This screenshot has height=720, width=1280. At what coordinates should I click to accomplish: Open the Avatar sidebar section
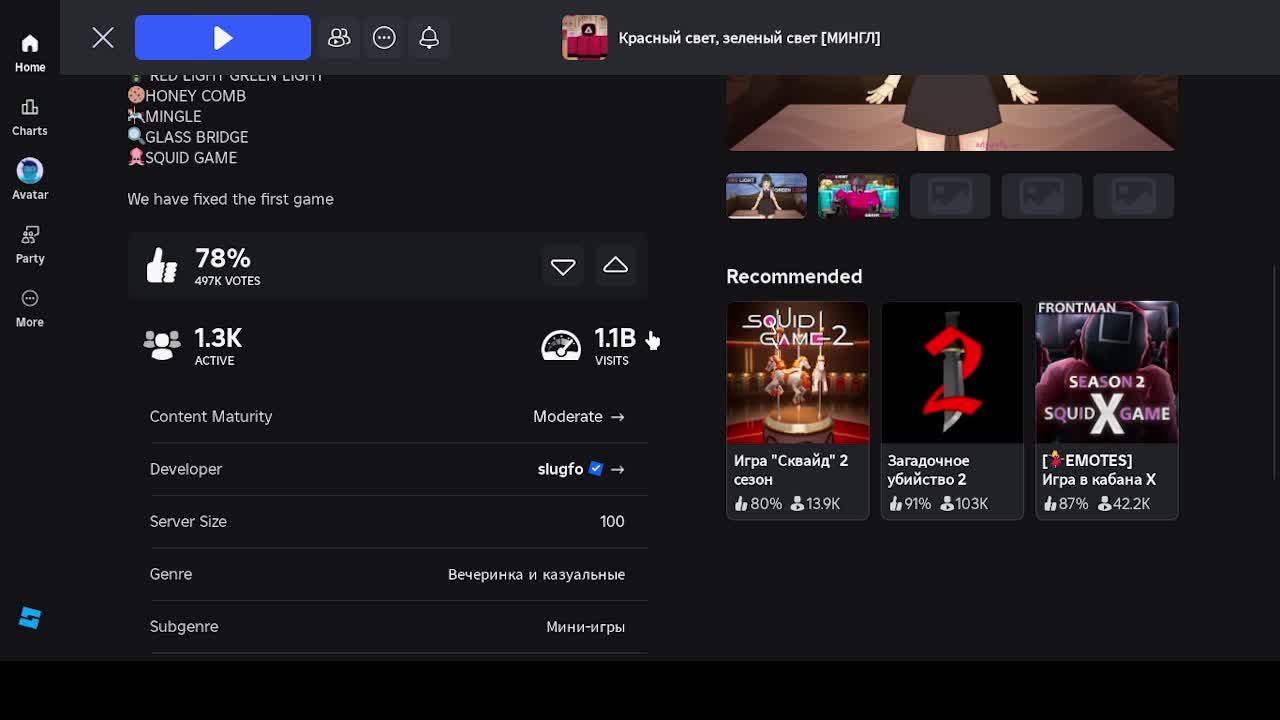(30, 180)
